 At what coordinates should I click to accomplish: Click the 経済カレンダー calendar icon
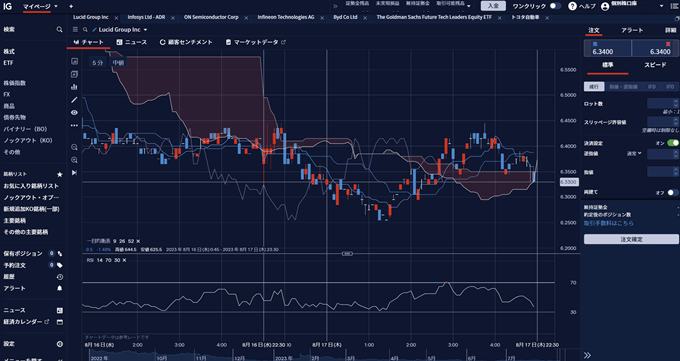point(60,322)
